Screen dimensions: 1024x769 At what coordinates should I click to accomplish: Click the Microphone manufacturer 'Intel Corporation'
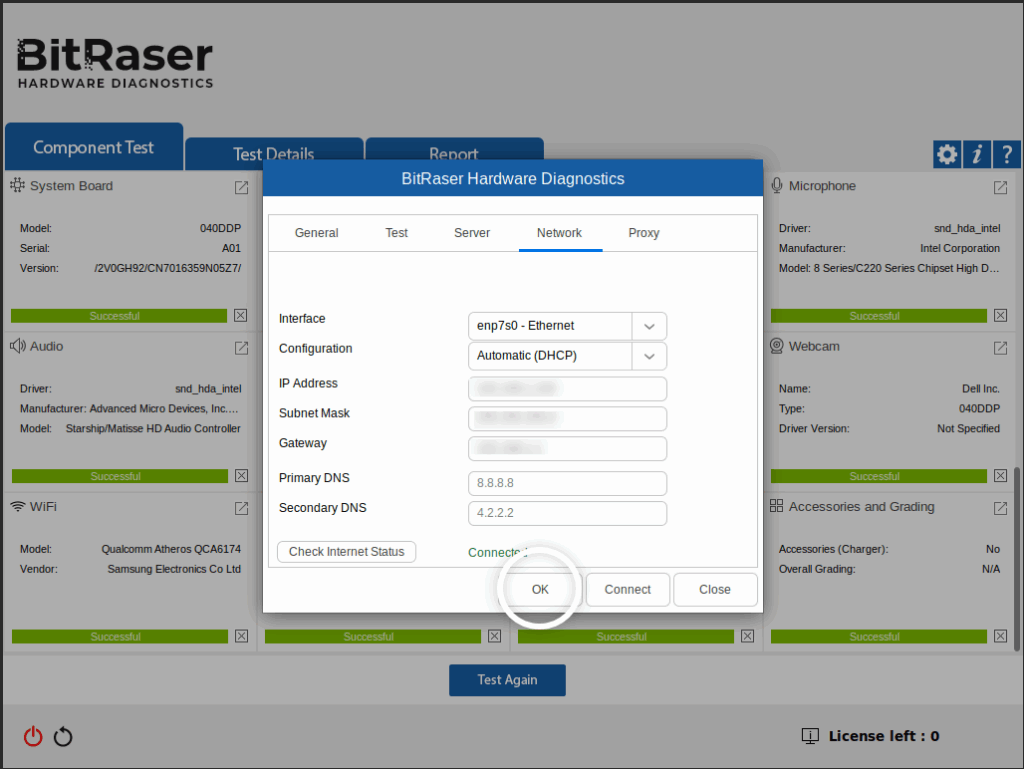point(960,248)
